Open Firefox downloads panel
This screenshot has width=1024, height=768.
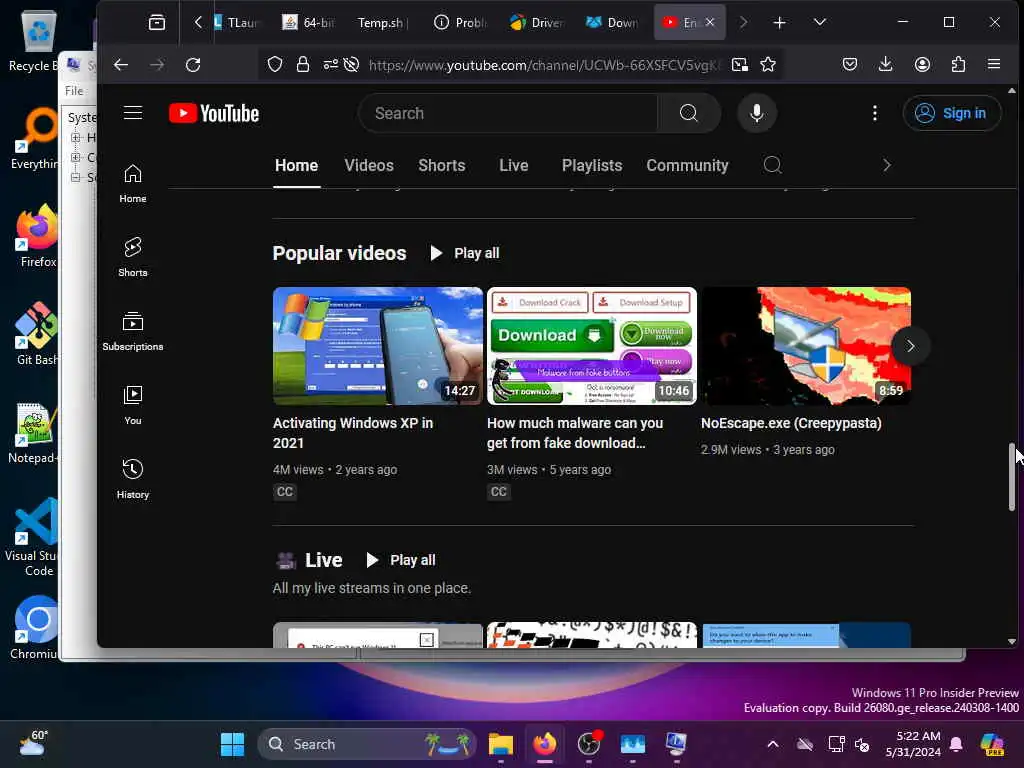tap(886, 65)
